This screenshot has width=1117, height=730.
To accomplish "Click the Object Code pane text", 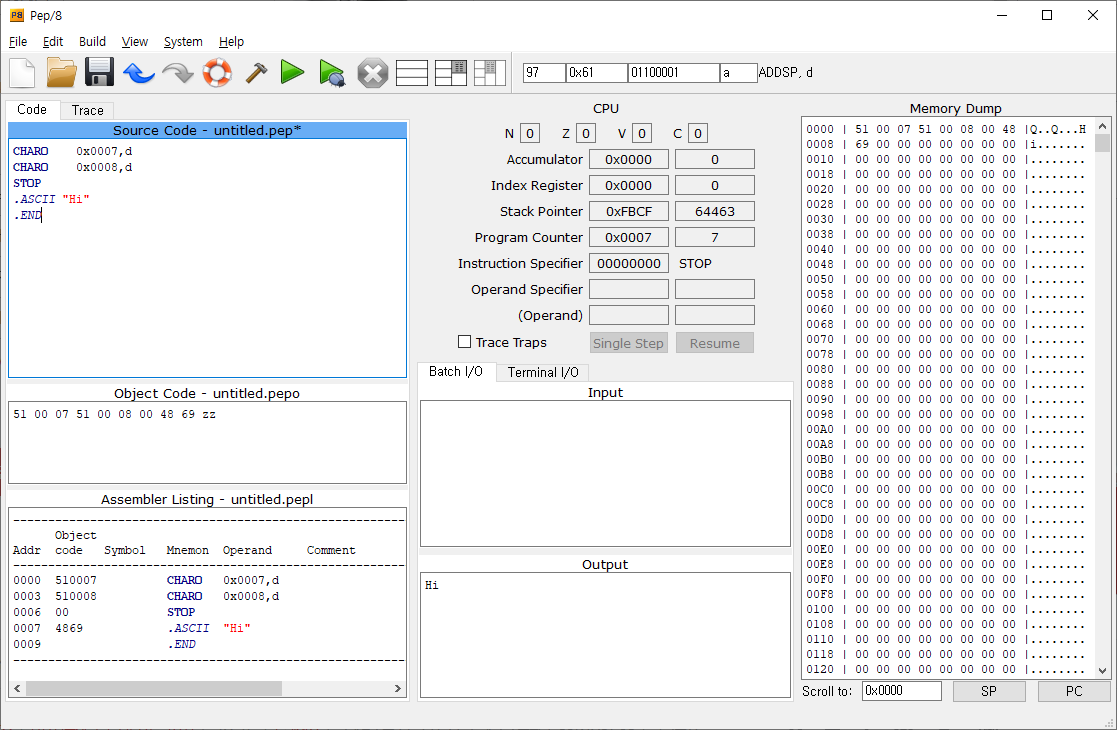I will pyautogui.click(x=114, y=414).
